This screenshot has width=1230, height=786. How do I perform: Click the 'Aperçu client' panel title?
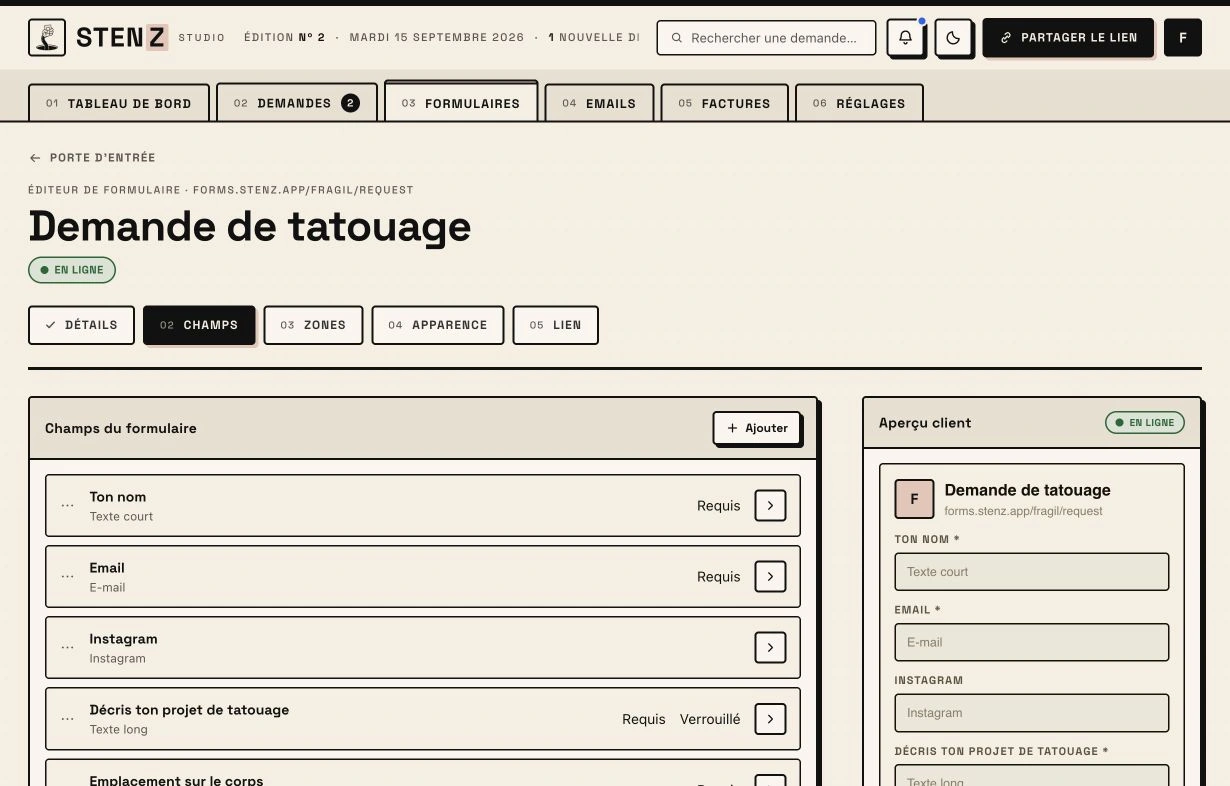point(925,423)
